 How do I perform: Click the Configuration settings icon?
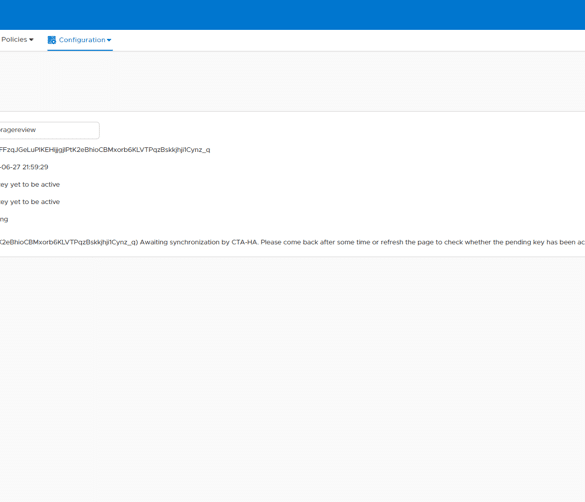pos(52,40)
